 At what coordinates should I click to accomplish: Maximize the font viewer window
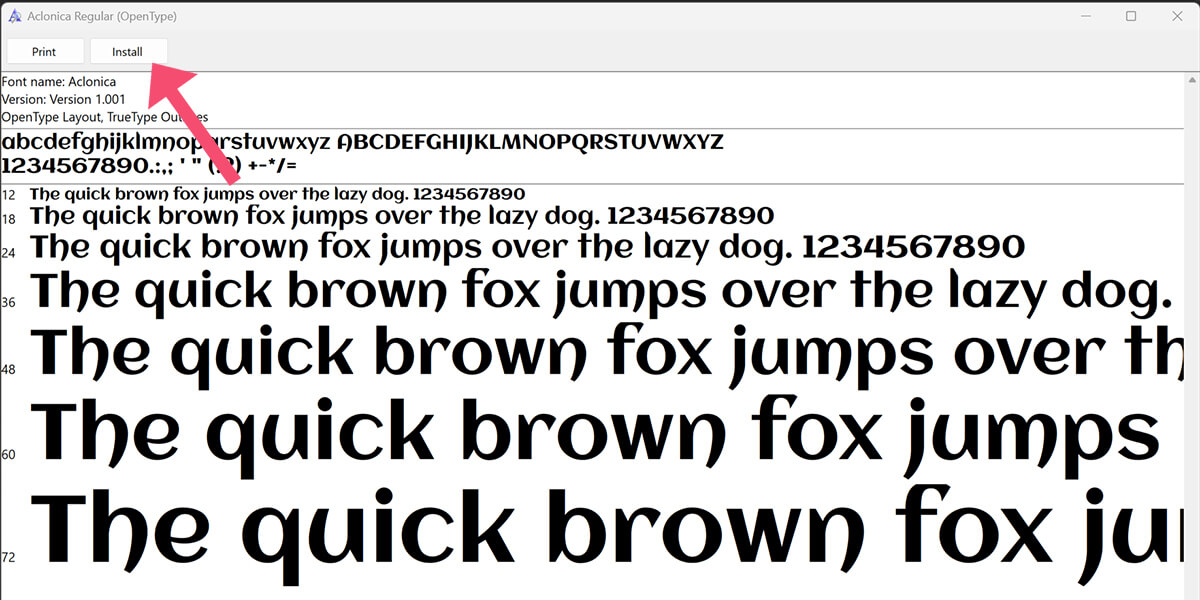1131,16
